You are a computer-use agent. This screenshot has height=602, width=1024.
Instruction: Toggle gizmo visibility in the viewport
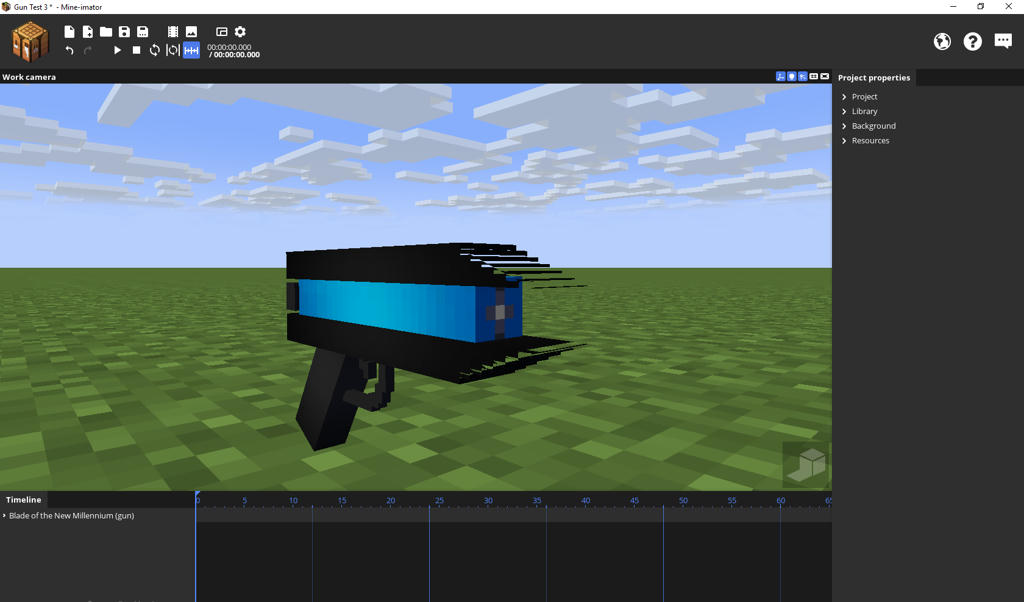click(781, 76)
